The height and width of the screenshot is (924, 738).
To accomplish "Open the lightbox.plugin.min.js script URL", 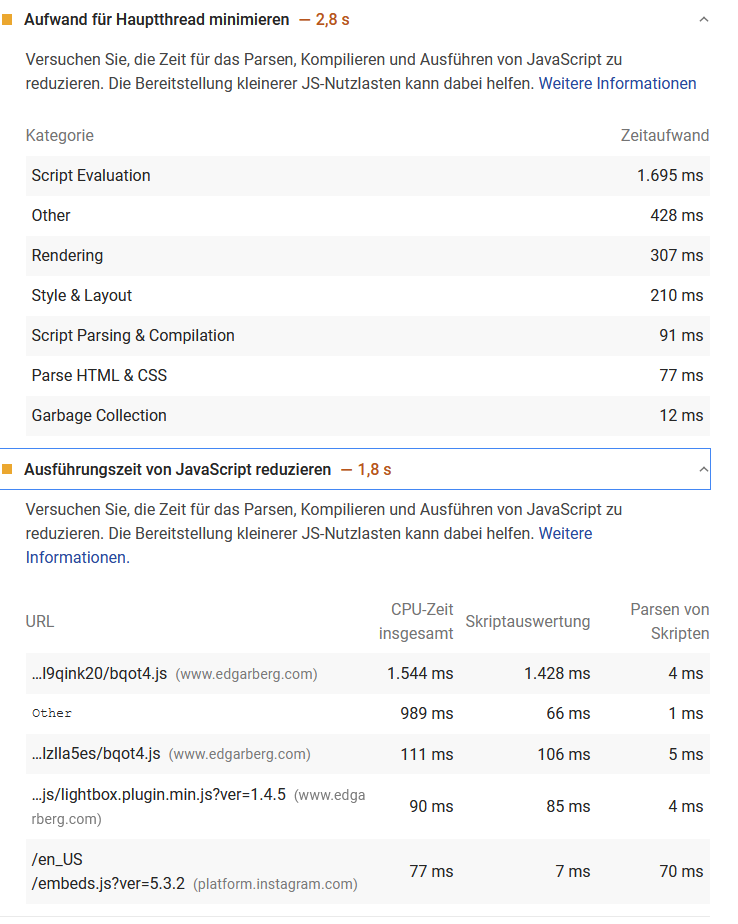I will [x=159, y=795].
